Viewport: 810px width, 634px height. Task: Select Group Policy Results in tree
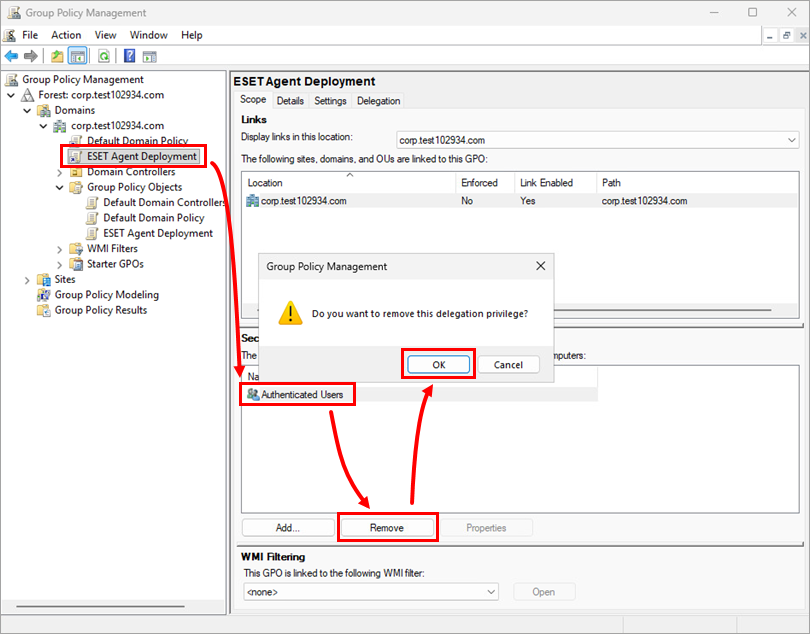[100, 310]
